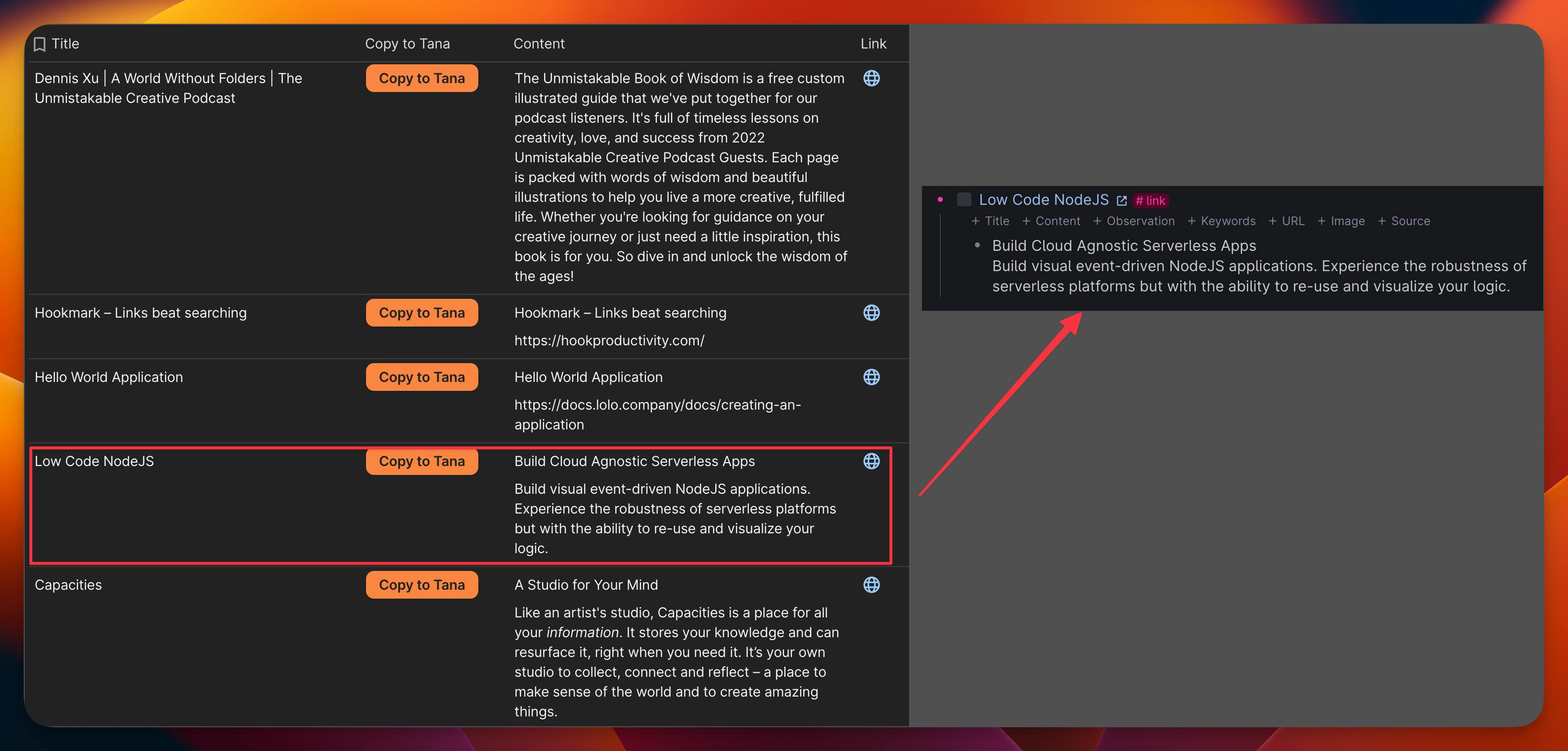This screenshot has height=751, width=1568.
Task: Click the #link tag in Tana node
Action: (x=1151, y=201)
